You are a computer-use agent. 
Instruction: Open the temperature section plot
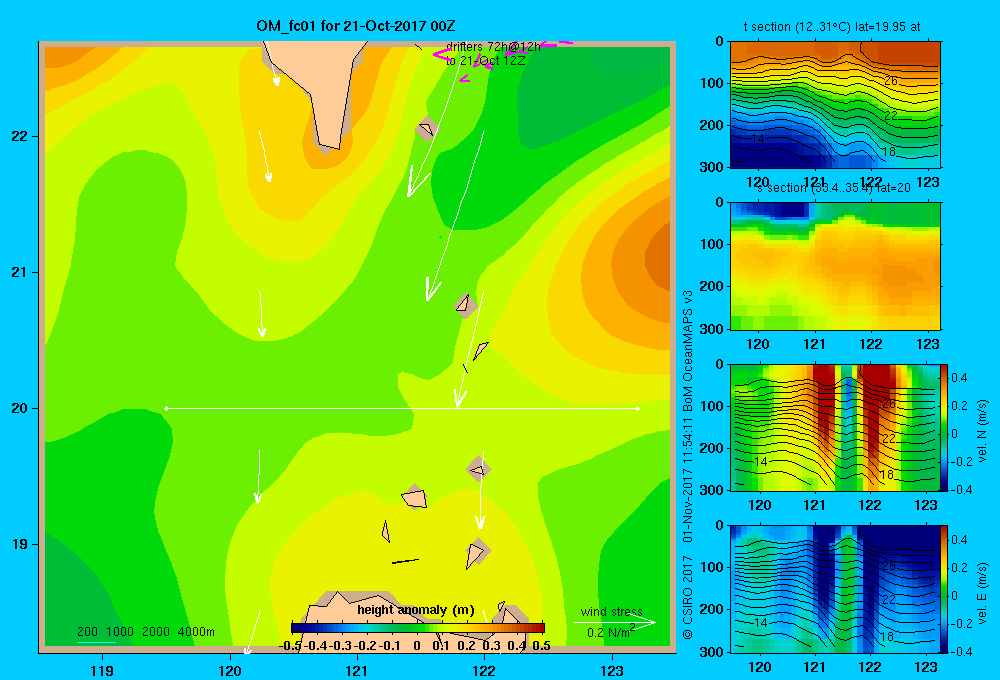835,105
